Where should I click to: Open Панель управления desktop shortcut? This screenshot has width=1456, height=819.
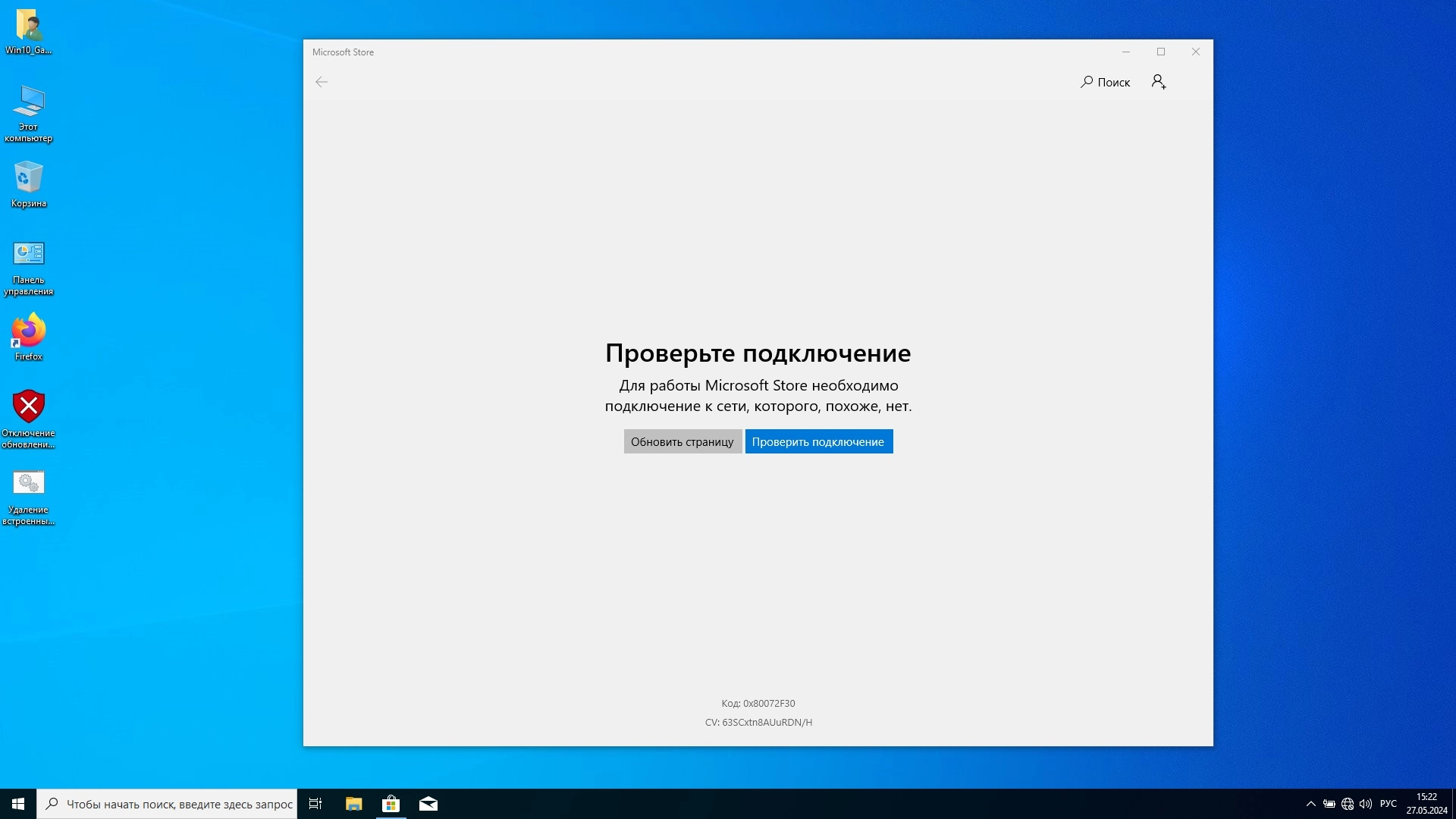pos(29,266)
